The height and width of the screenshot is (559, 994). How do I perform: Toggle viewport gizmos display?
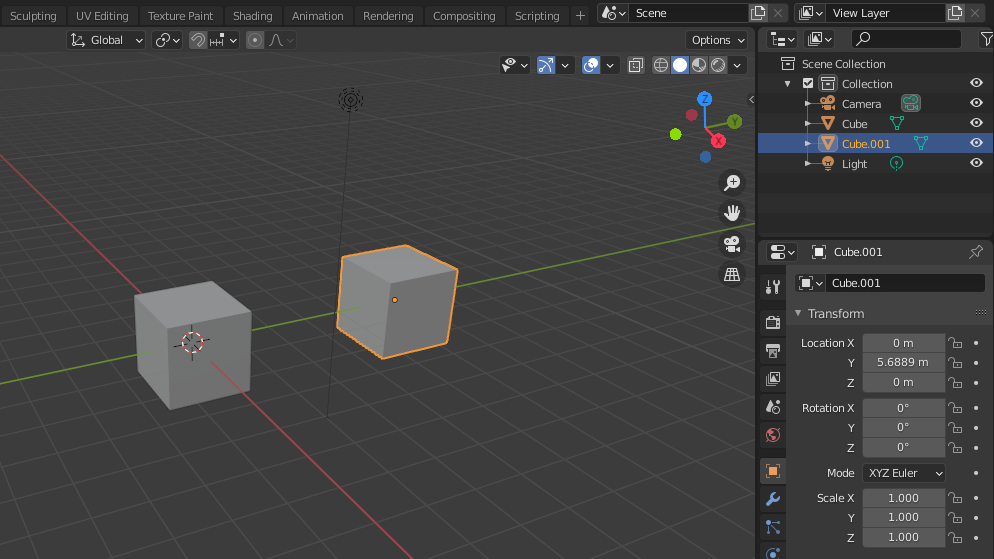546,65
